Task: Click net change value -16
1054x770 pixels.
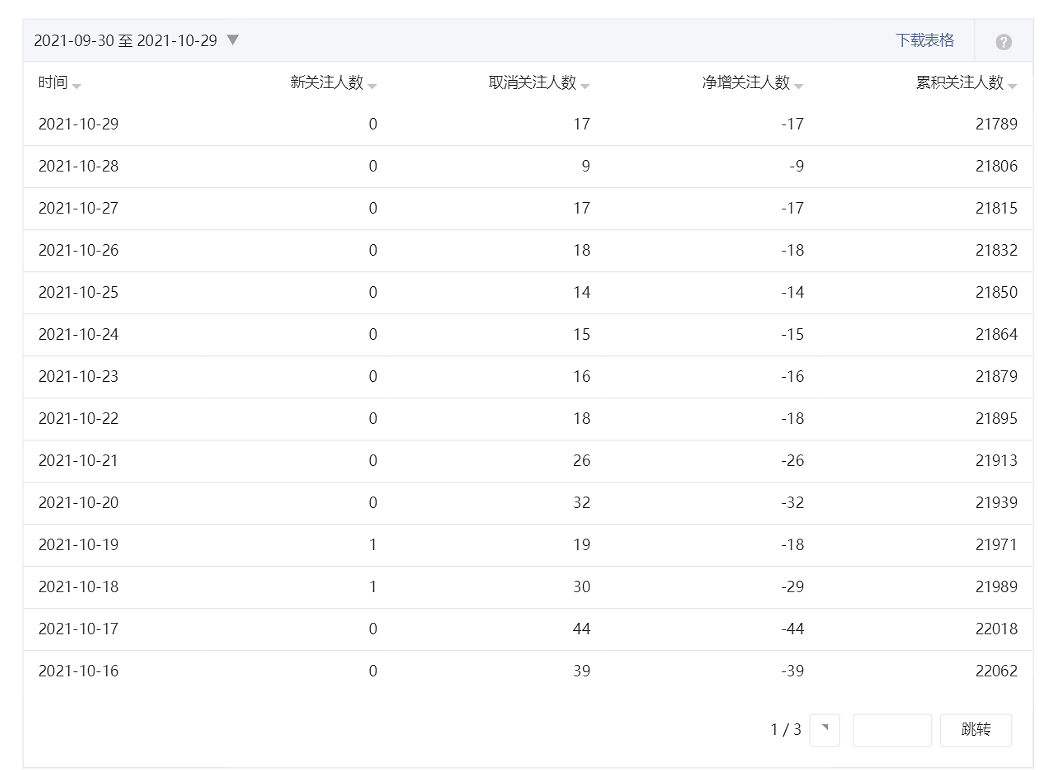Action: click(793, 376)
